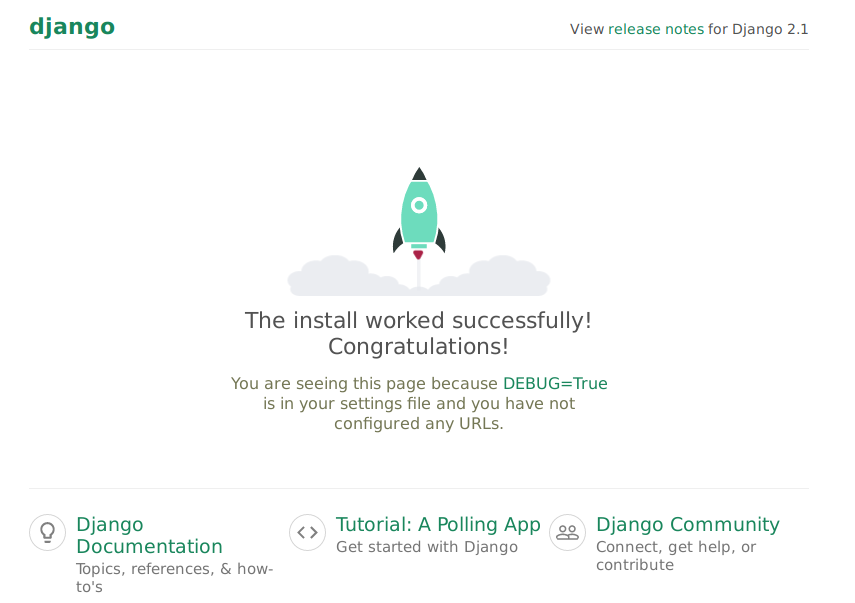Viewport: 855px width, 603px height.
Task: Click the rocket illustration
Action: [x=419, y=232]
